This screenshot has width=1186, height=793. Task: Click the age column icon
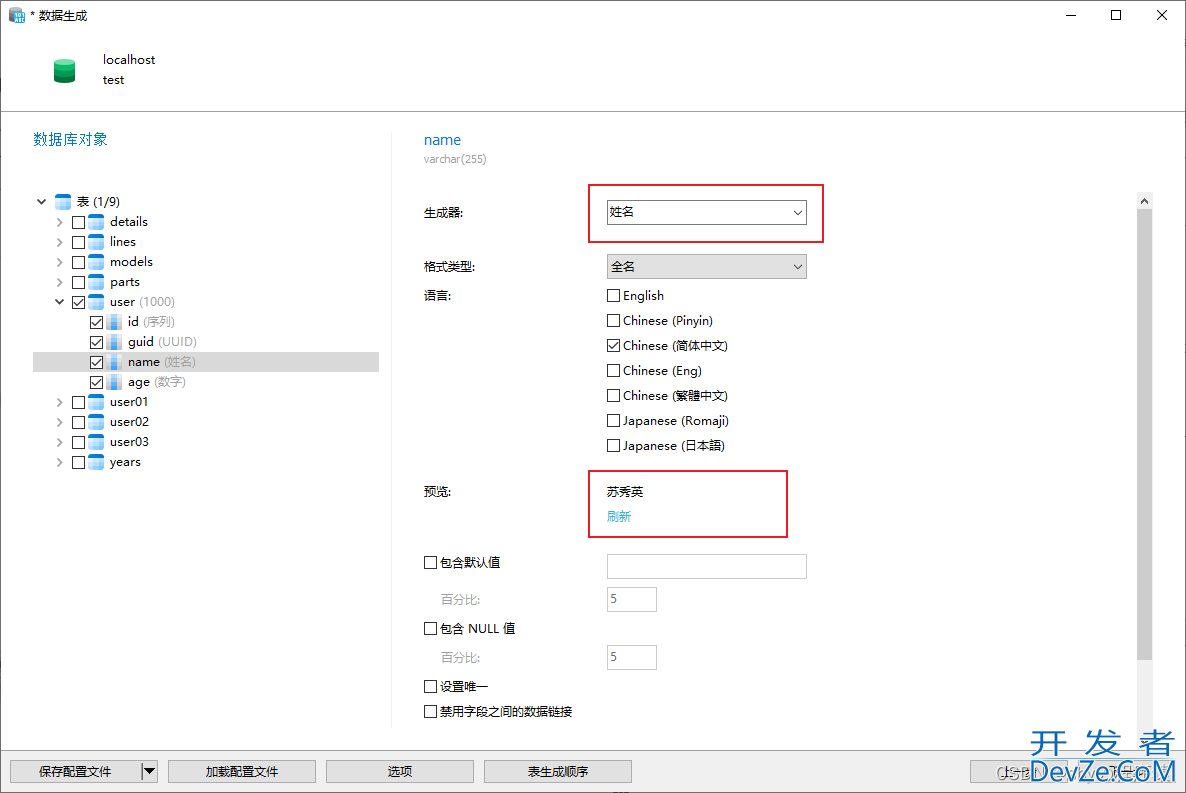(114, 382)
